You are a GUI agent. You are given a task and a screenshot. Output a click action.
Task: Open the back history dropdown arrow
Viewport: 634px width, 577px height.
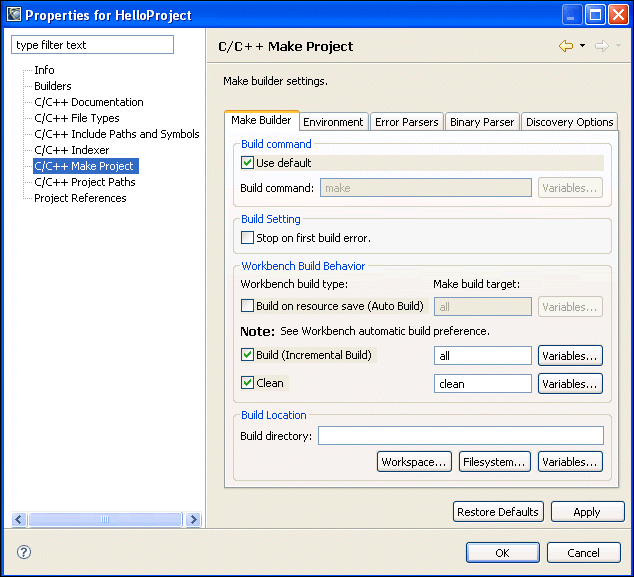582,46
